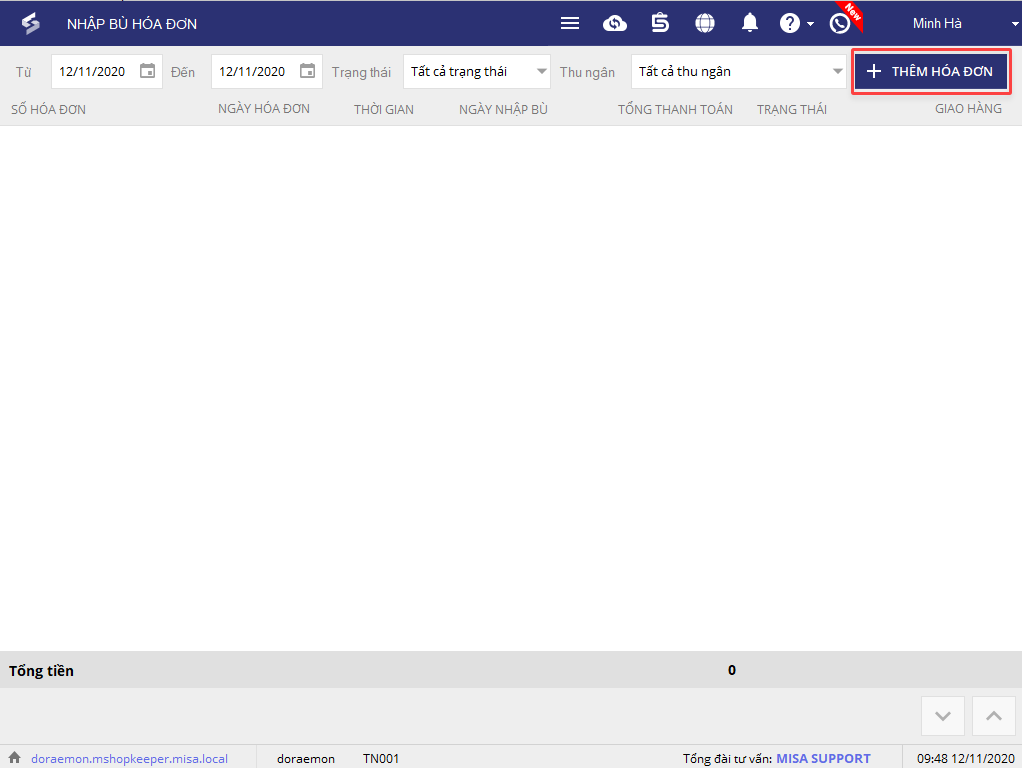Click the TRẠNG THÁI column header
This screenshot has width=1022, height=768.
792,110
